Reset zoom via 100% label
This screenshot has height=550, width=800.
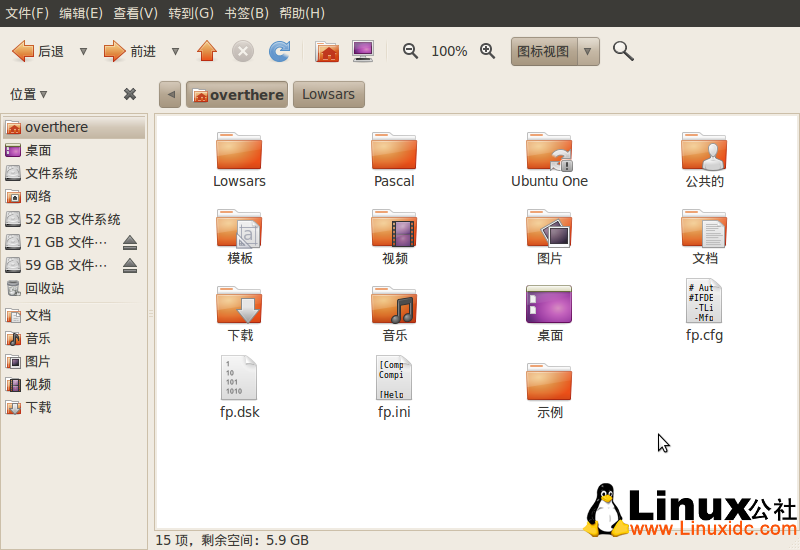449,52
